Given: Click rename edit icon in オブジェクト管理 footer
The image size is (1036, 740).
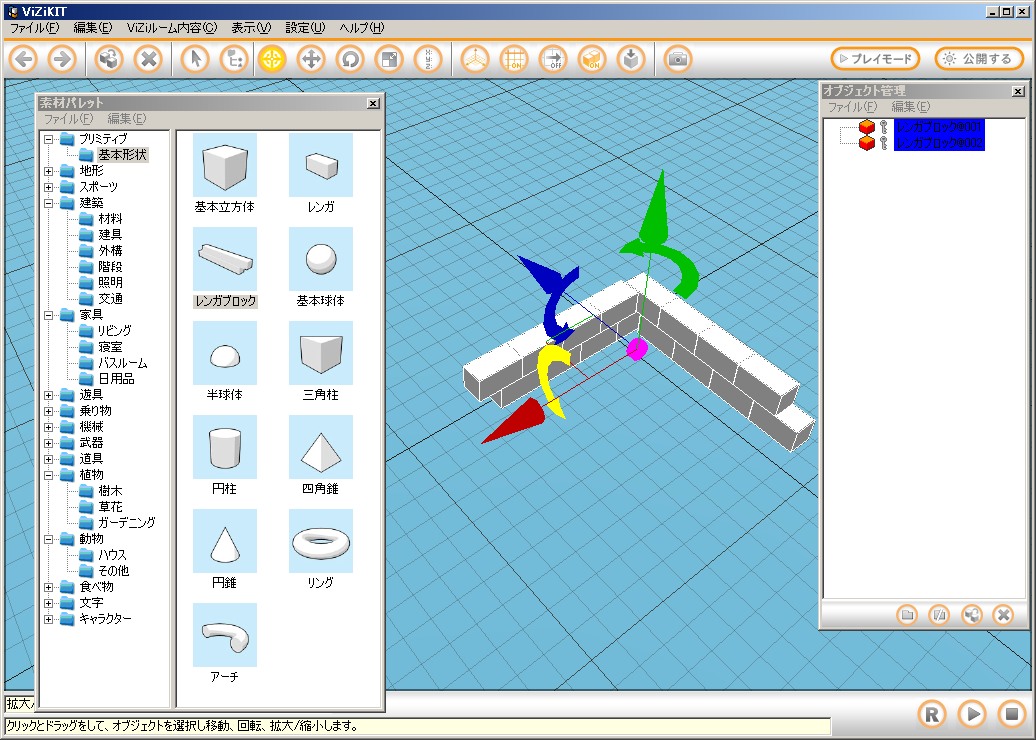Looking at the screenshot, I should [x=939, y=615].
